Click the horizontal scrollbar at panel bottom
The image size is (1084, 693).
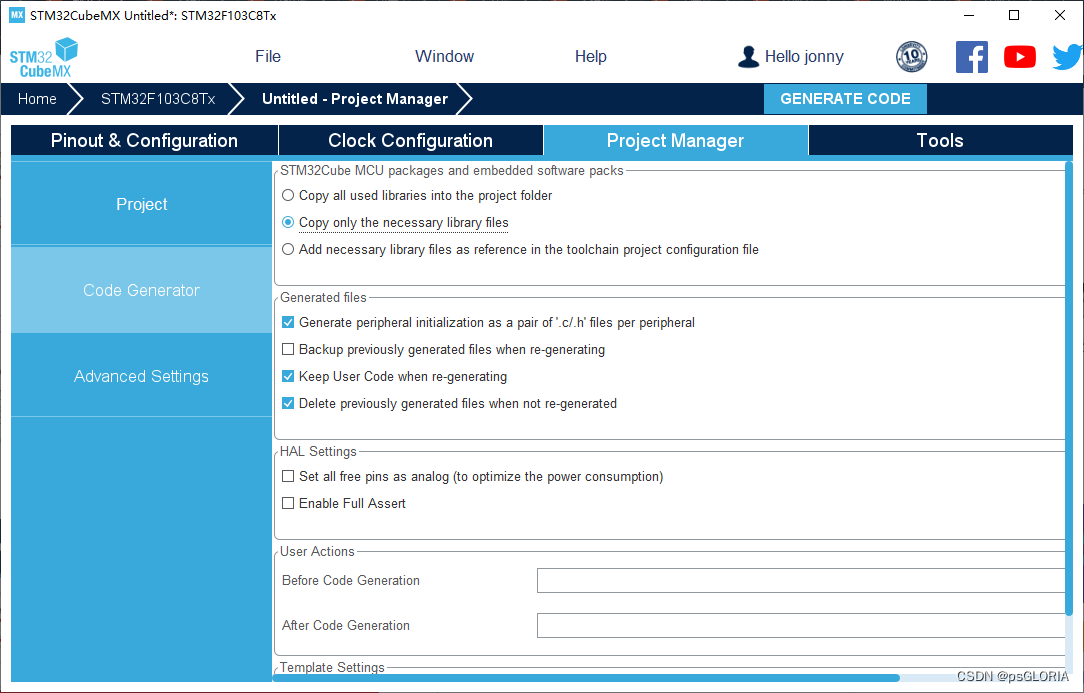click(x=586, y=678)
